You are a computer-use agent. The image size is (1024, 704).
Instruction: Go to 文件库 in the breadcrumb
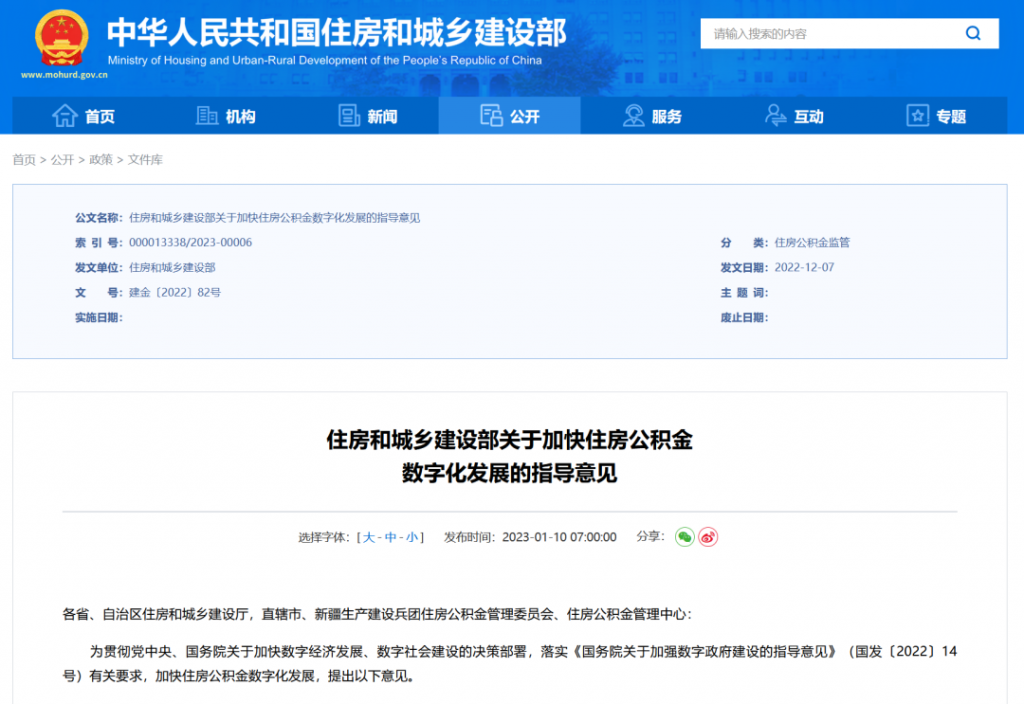coord(145,159)
